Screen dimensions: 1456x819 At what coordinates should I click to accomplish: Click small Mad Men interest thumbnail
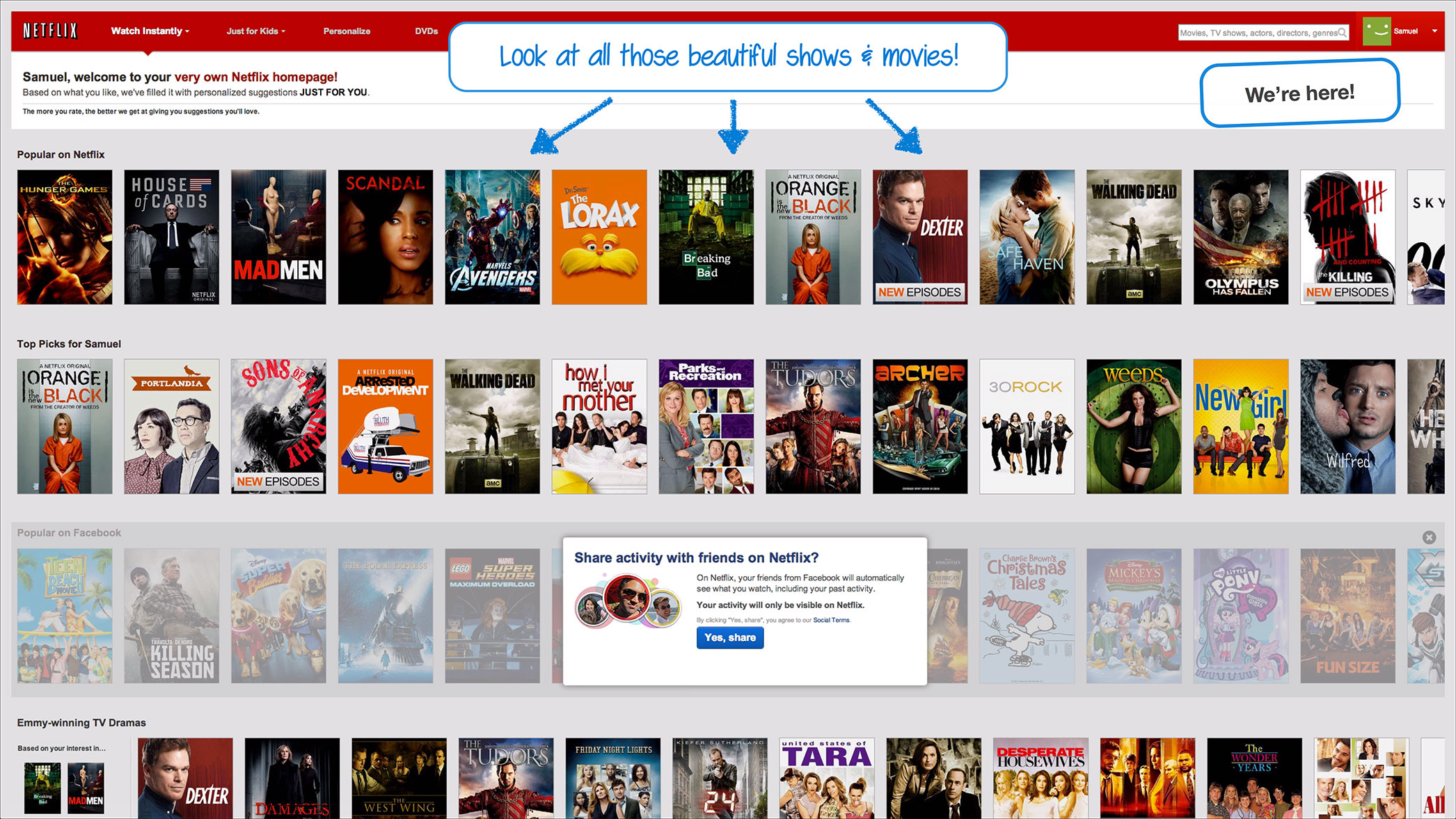click(86, 788)
